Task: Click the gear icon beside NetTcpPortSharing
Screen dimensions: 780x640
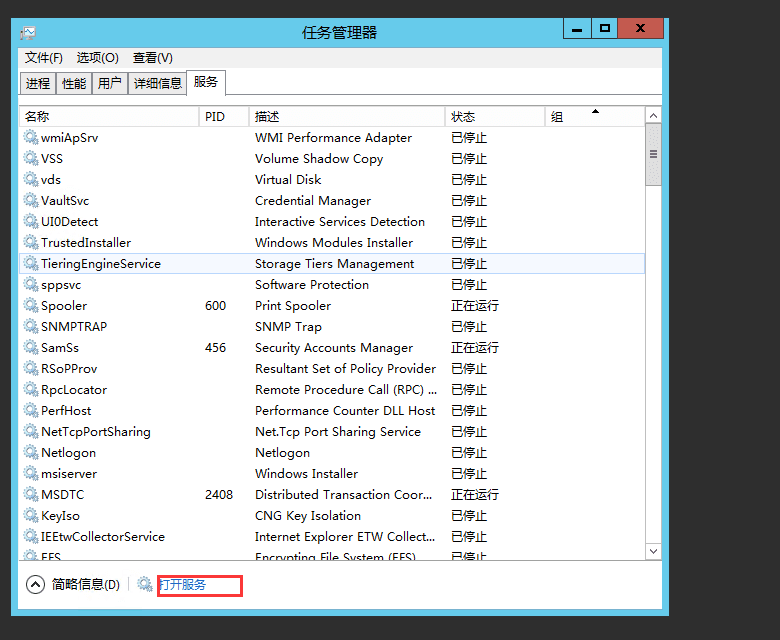Action: coord(31,431)
